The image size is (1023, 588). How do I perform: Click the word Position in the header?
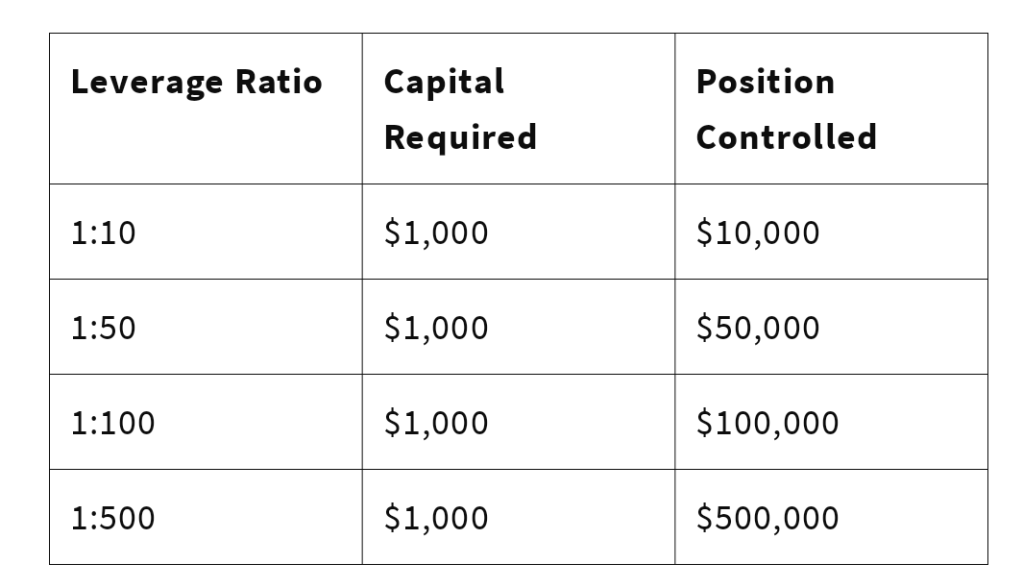pos(765,83)
